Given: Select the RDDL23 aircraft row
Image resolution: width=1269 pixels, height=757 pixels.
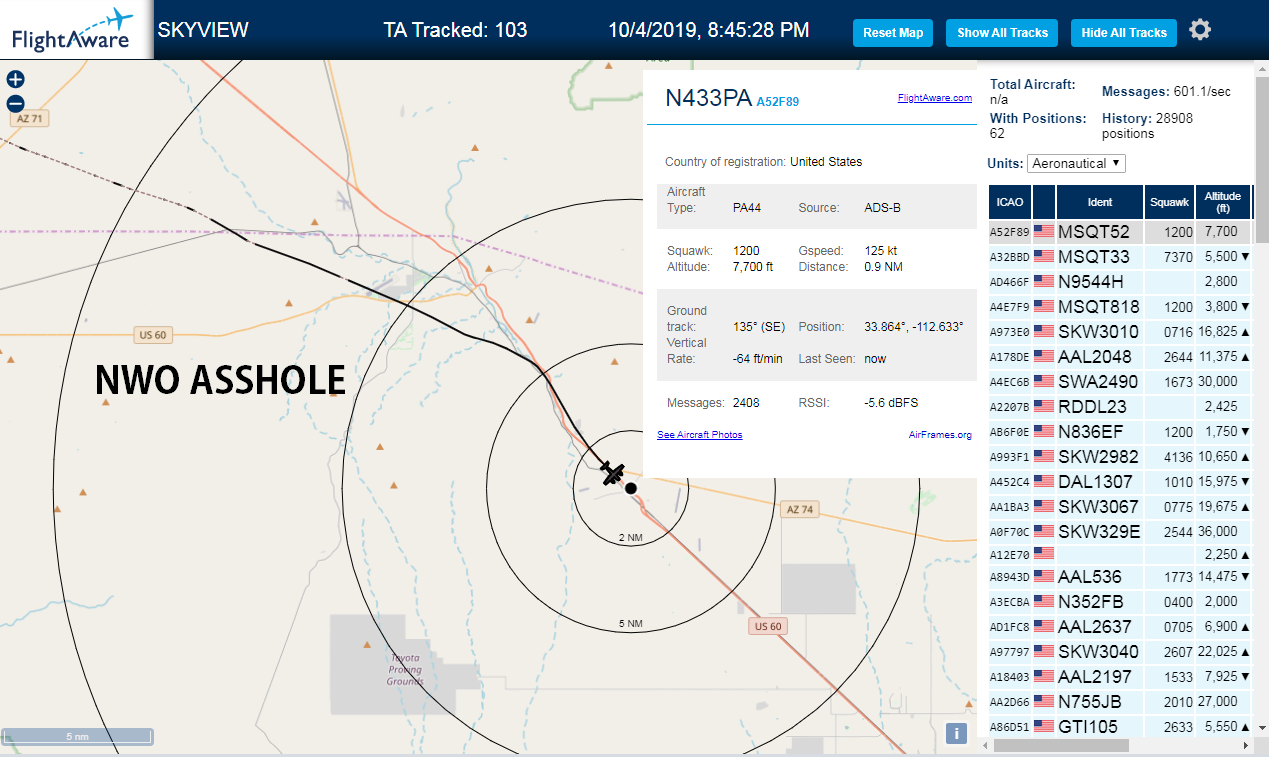Looking at the screenshot, I should [1119, 407].
